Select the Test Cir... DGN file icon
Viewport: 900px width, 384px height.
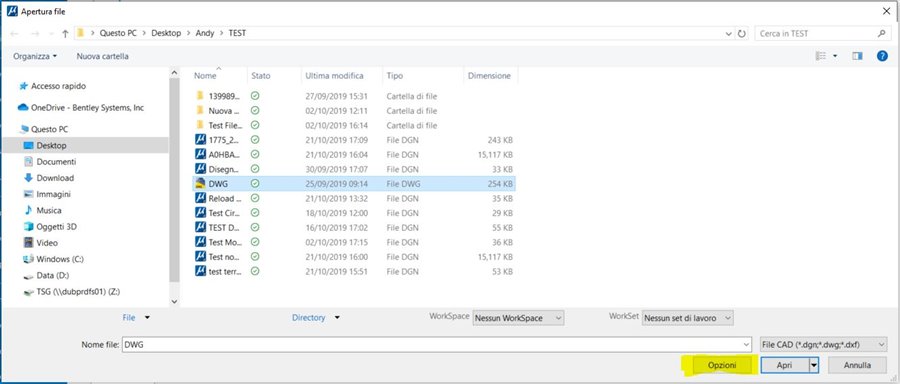tap(200, 212)
